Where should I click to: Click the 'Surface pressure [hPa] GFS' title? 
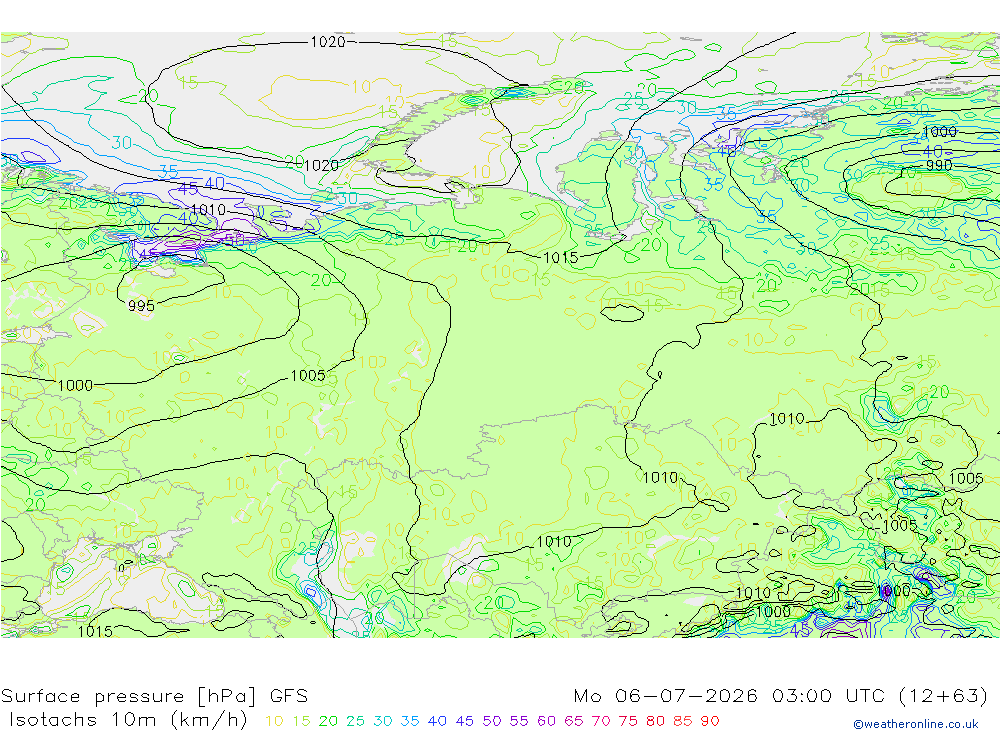(x=154, y=695)
